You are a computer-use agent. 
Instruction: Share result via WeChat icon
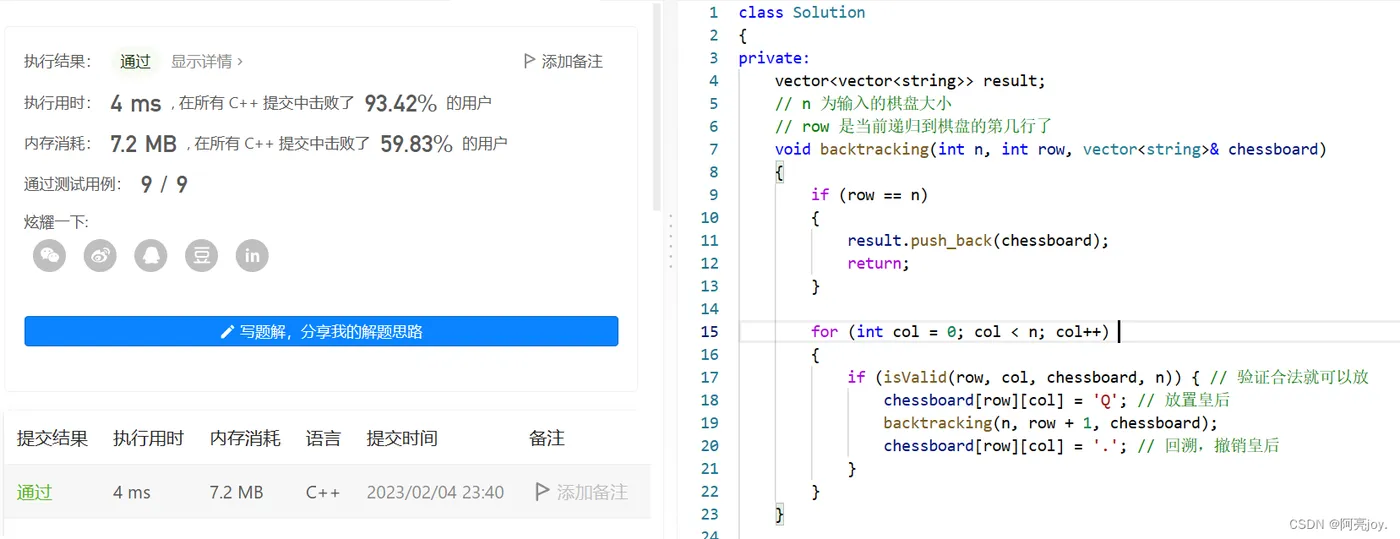click(50, 255)
